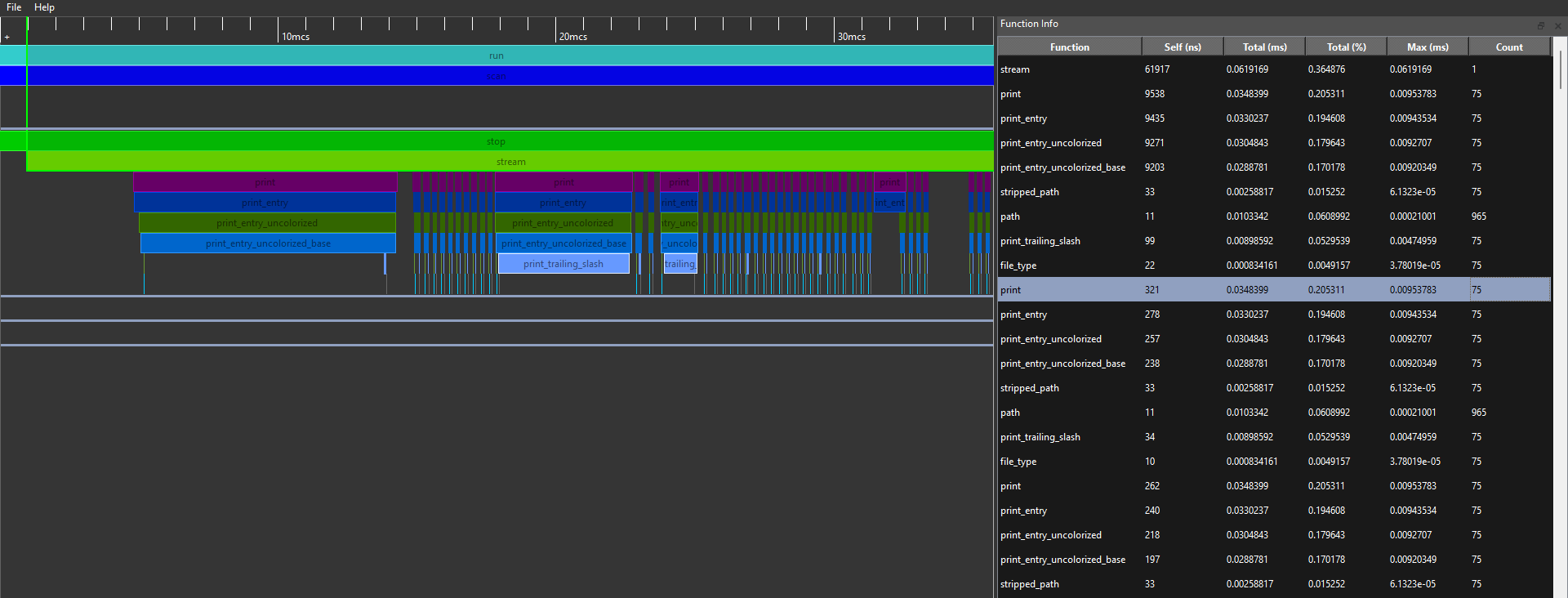The height and width of the screenshot is (598, 1568).
Task: Sort table by Max (ms) column header
Action: click(1427, 47)
